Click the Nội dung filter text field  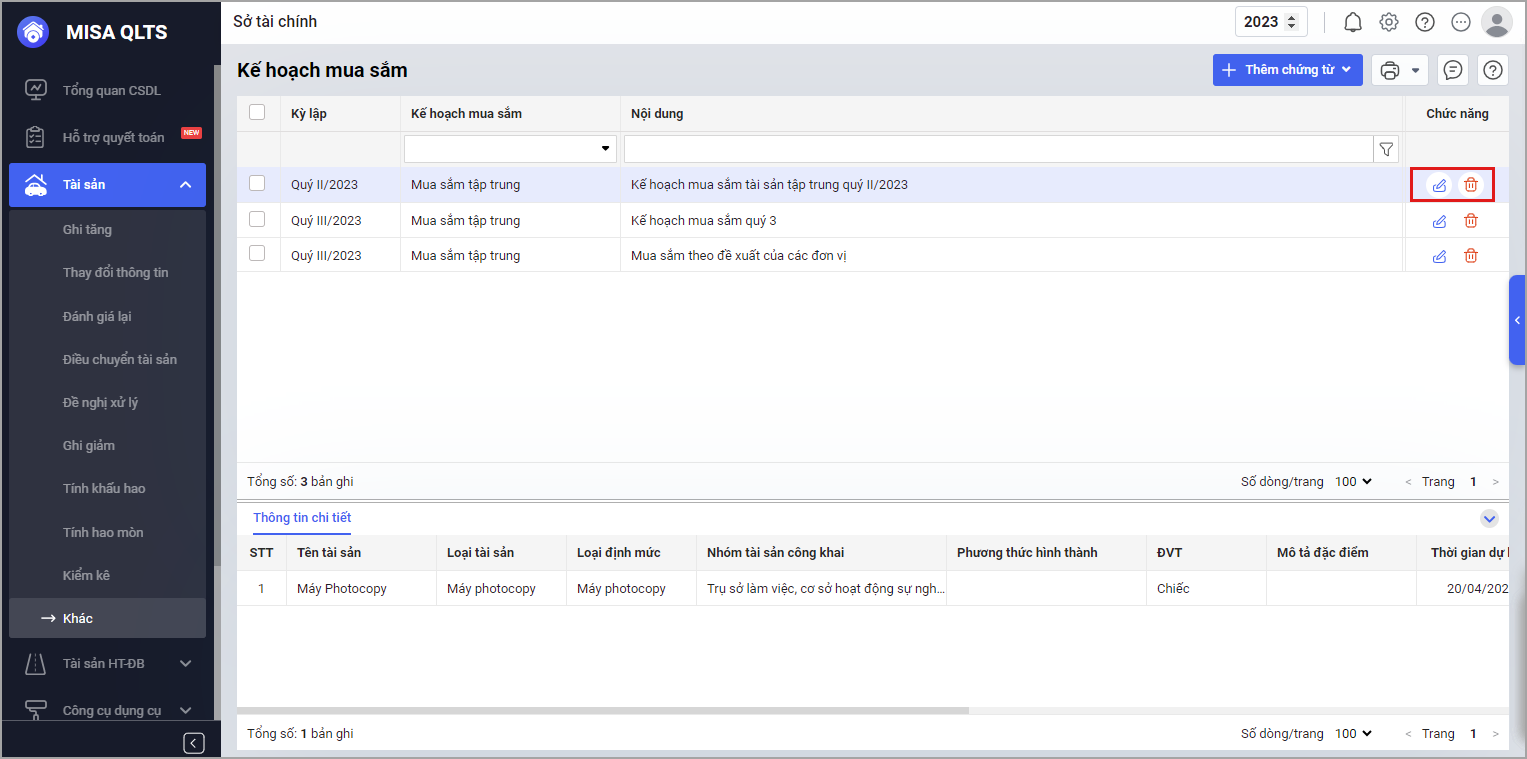coord(997,149)
